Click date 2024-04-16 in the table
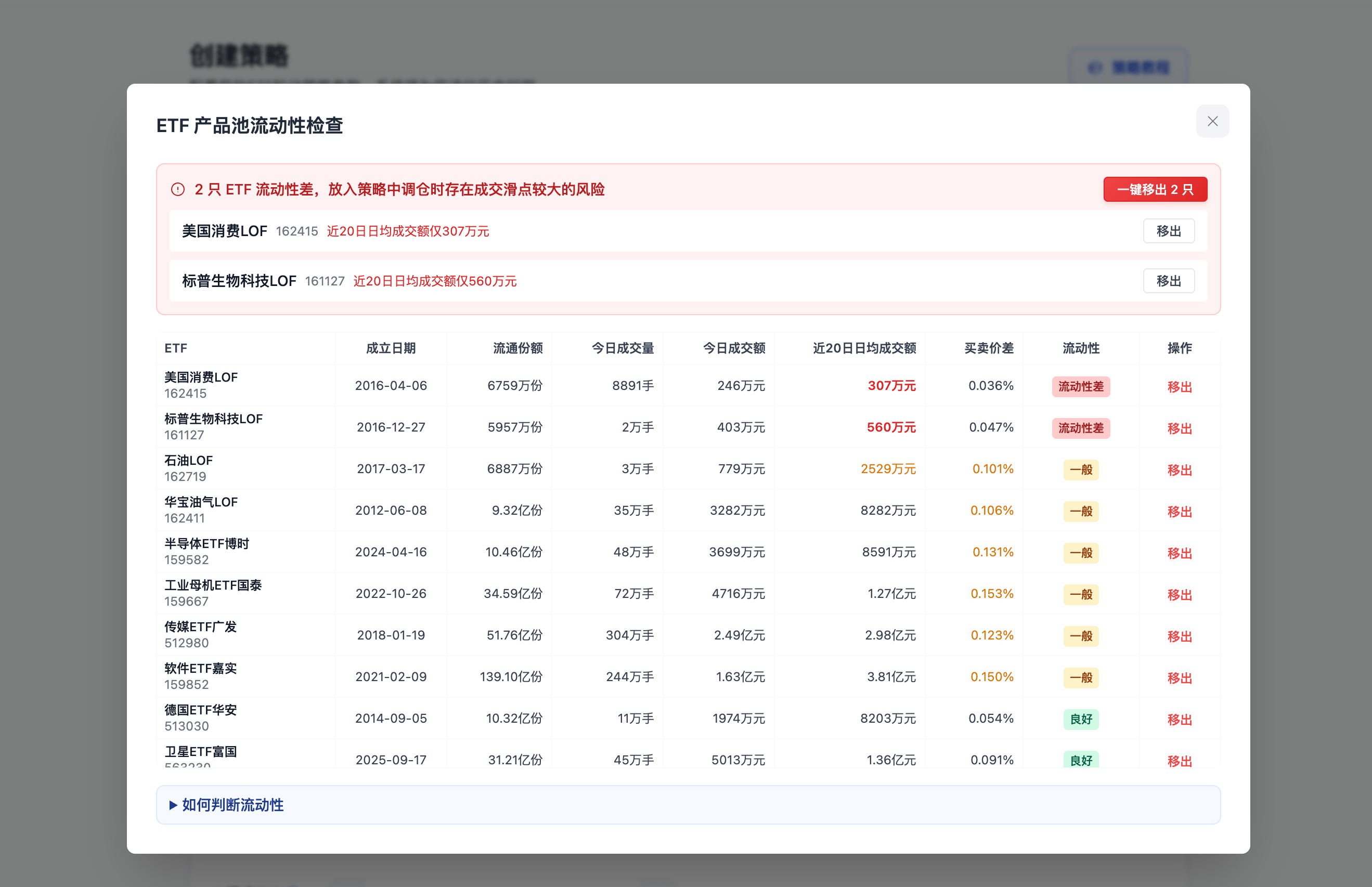The height and width of the screenshot is (887, 1372). tap(391, 552)
